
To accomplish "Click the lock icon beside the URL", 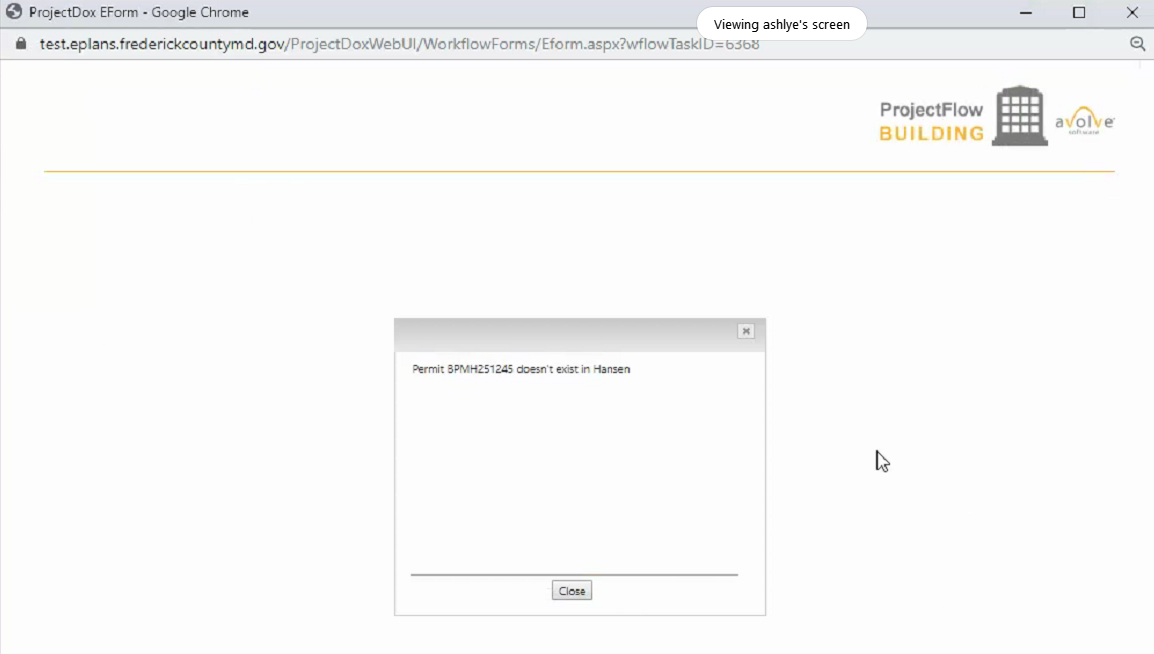I will pyautogui.click(x=21, y=44).
